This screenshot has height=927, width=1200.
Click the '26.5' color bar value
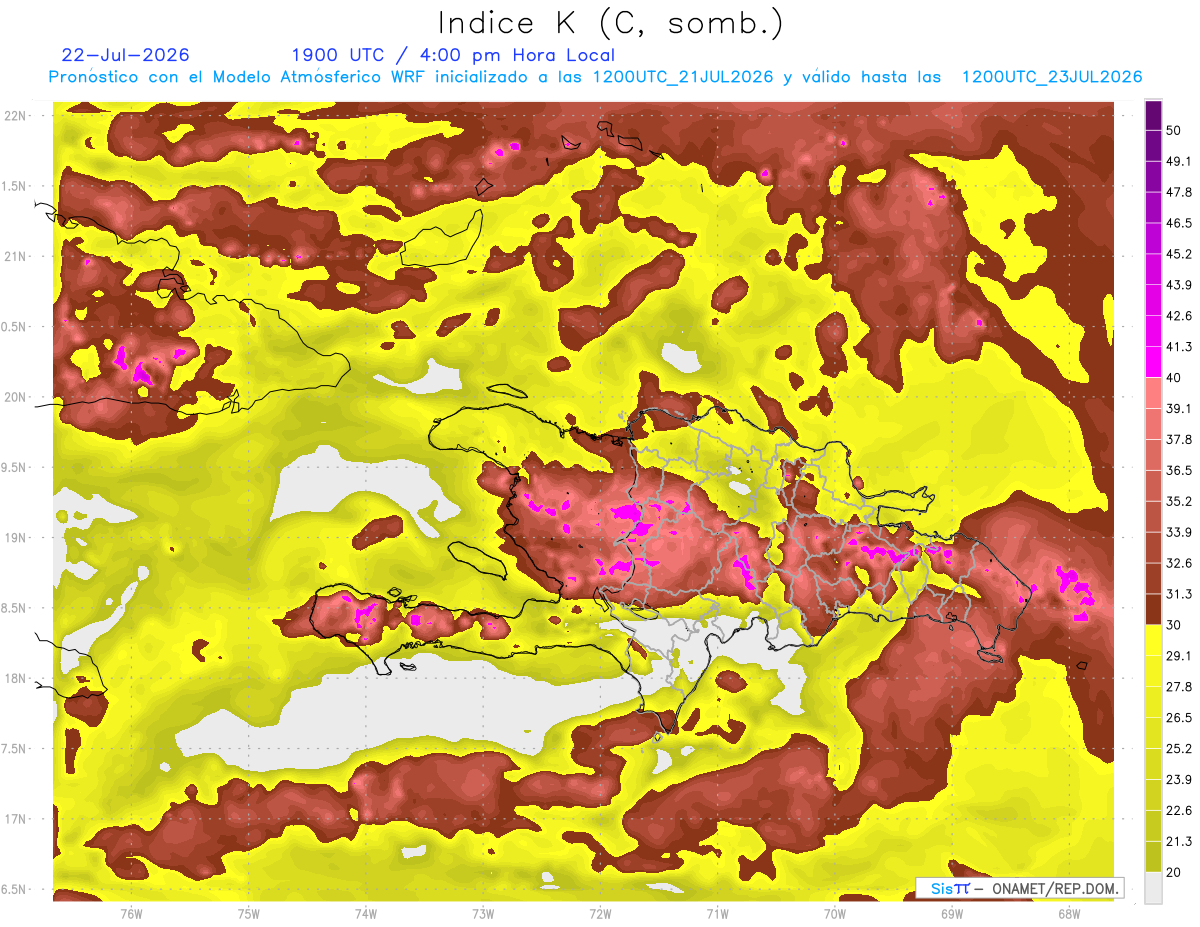(1179, 718)
